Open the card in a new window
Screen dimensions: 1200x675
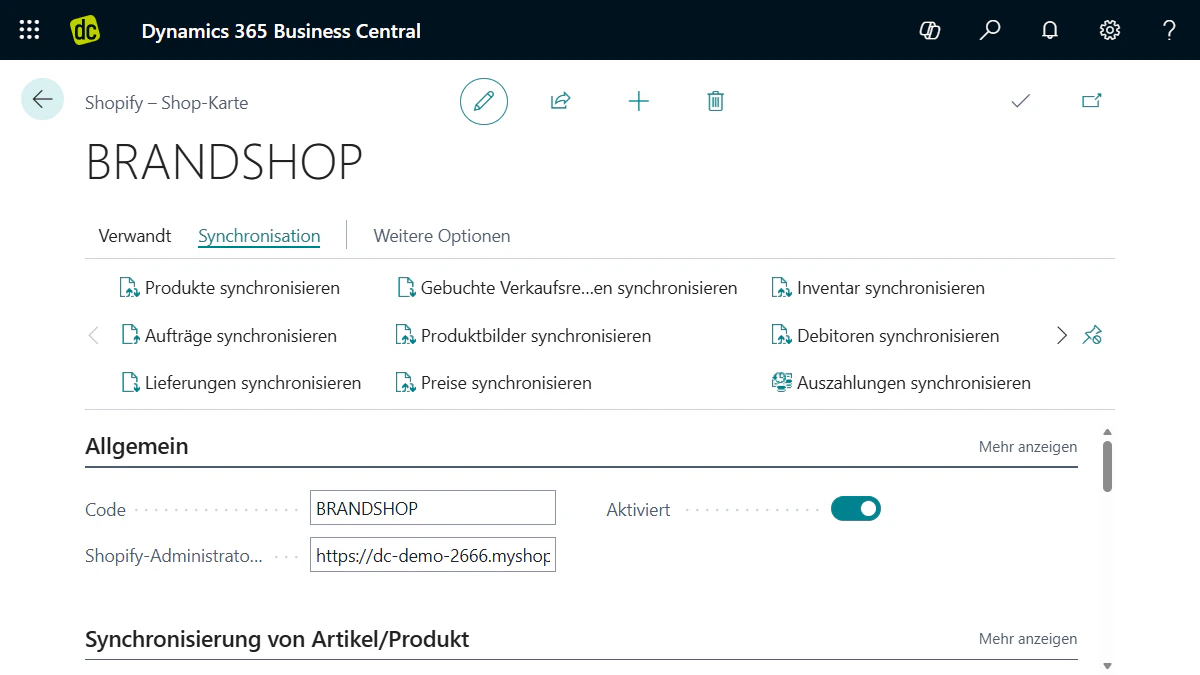pos(1092,101)
